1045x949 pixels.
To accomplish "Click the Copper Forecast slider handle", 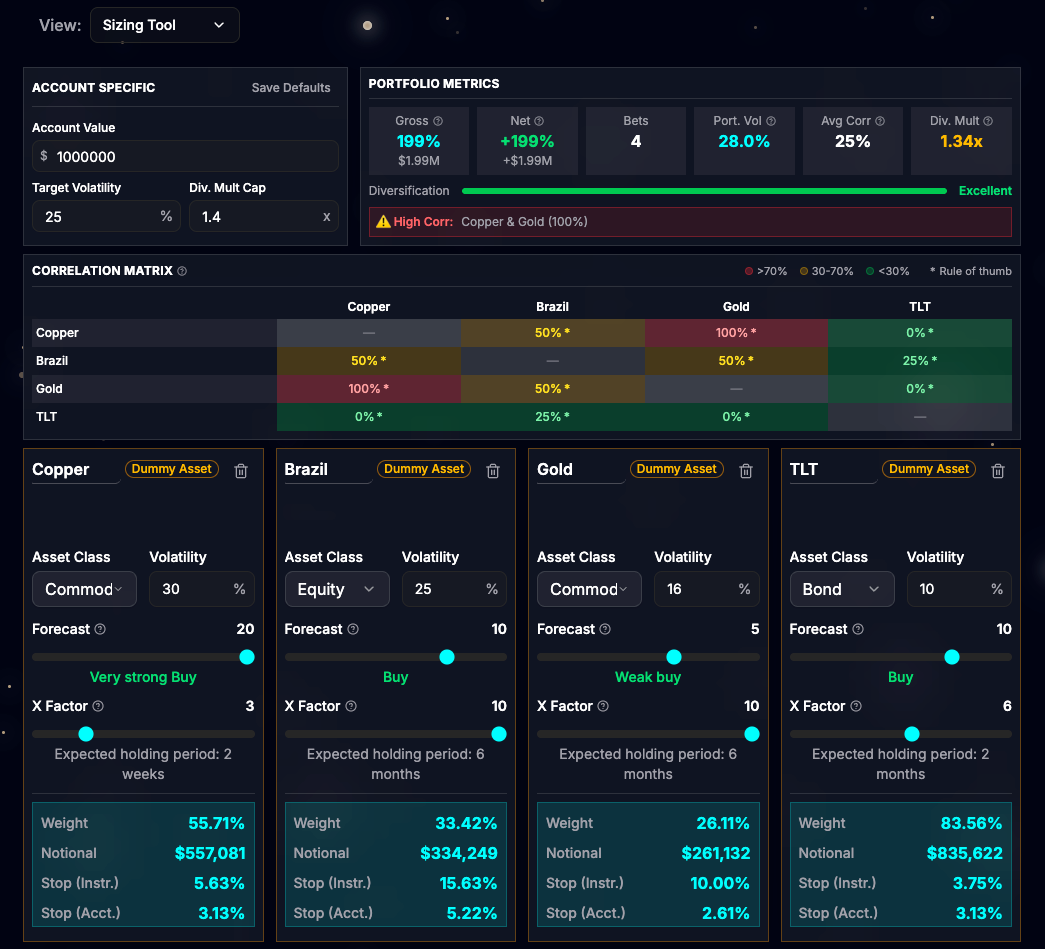I will pos(247,657).
